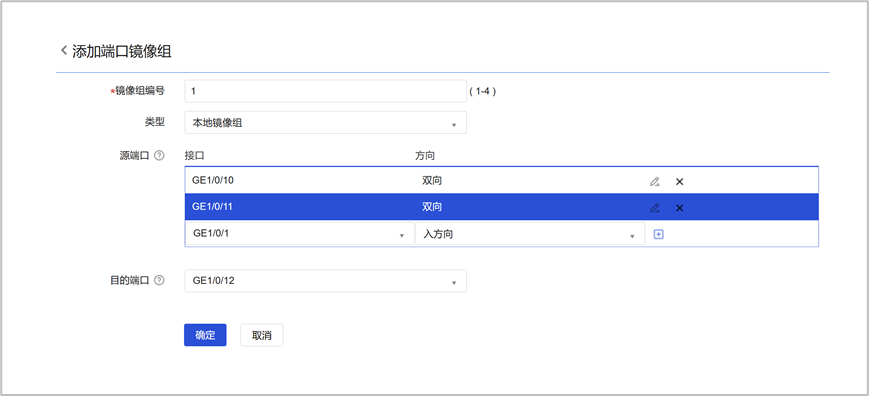Delete the GE1/0/10 source port row
The image size is (869, 396).
[679, 181]
